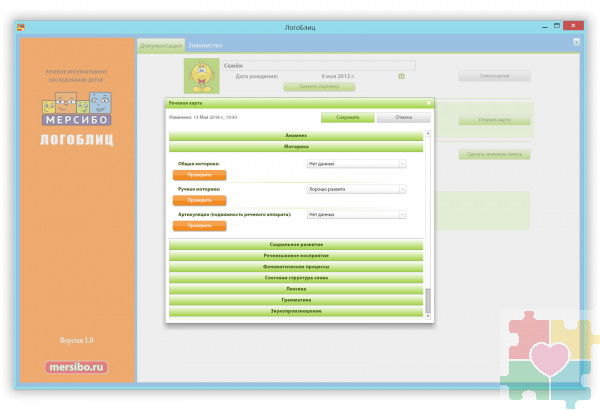Click Сделать звуковую запись button
This screenshot has height=410, width=600.
coord(494,154)
